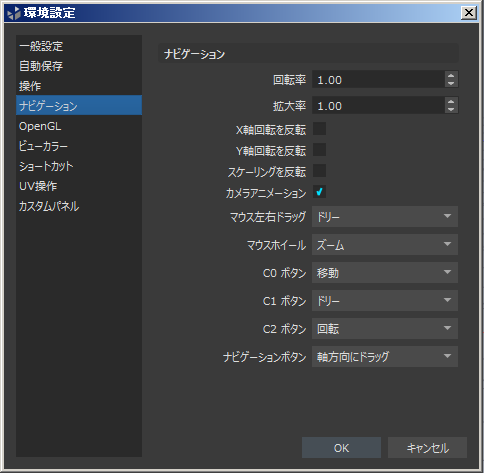Uncheck the カメラアニメーション checkbox
484x473 pixels.
319,192
